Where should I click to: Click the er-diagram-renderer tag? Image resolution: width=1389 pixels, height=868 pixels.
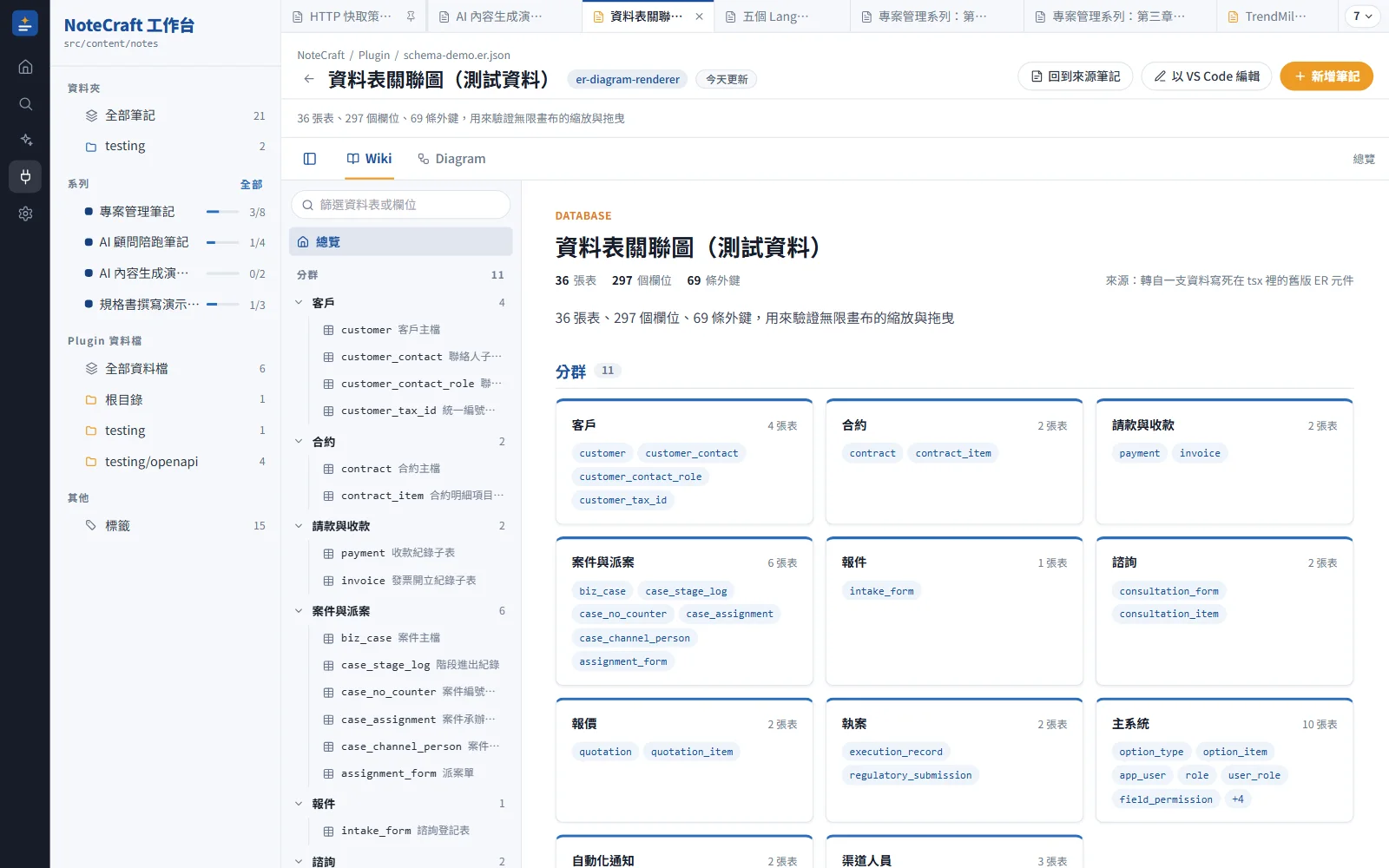point(628,79)
